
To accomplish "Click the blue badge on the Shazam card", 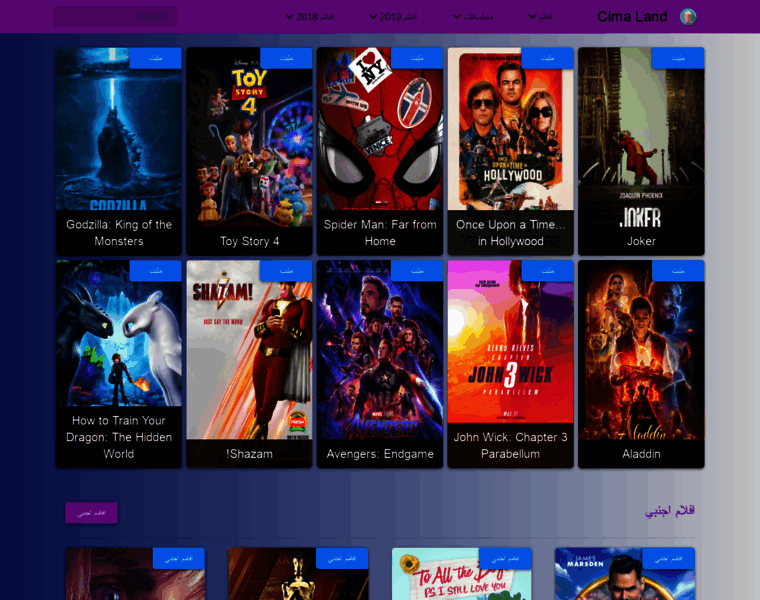I will tap(286, 271).
